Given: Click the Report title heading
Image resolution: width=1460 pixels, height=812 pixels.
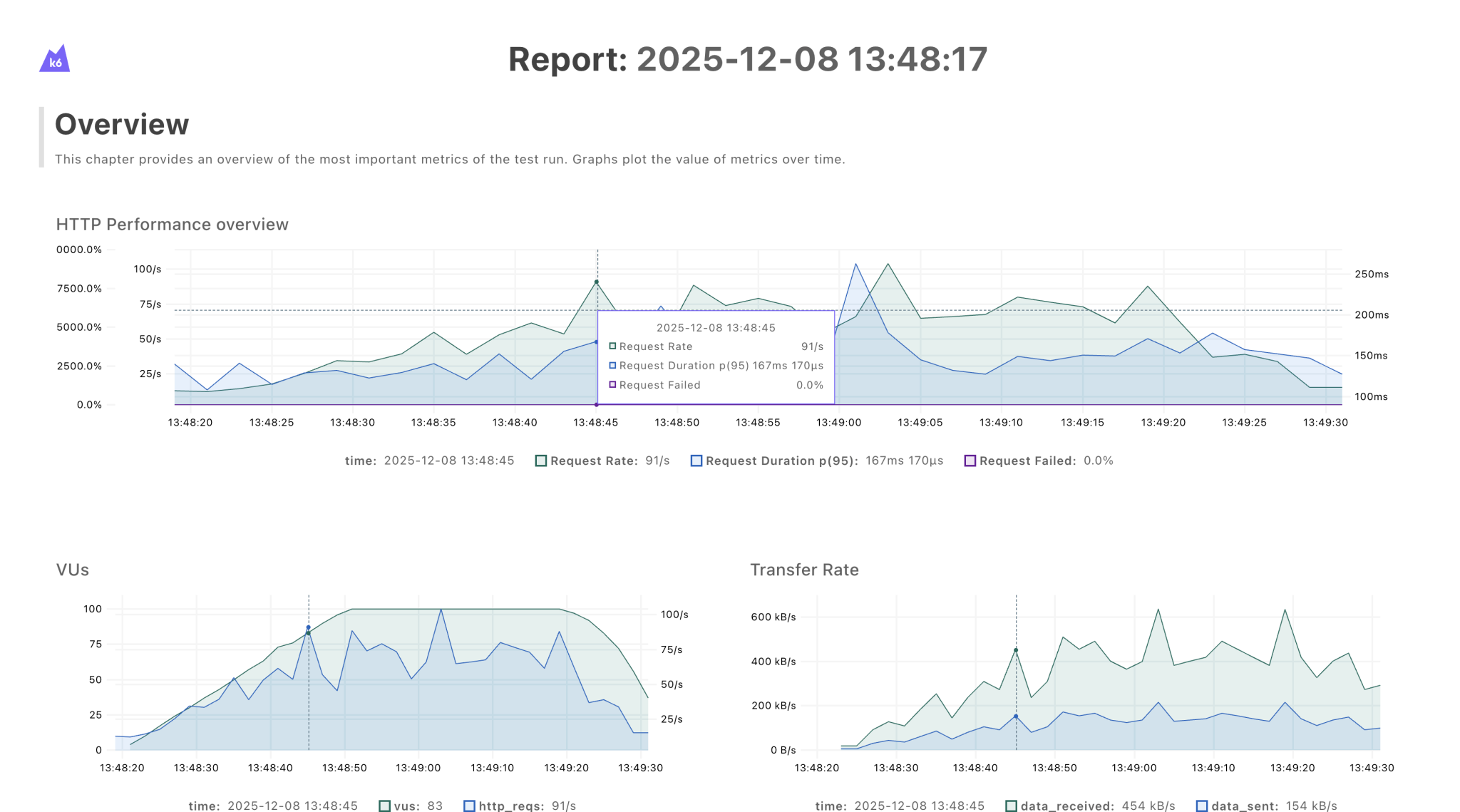Looking at the screenshot, I should coord(747,59).
